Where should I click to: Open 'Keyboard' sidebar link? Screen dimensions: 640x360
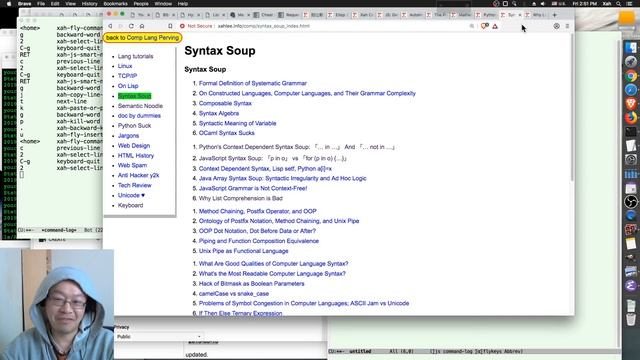coord(131,205)
